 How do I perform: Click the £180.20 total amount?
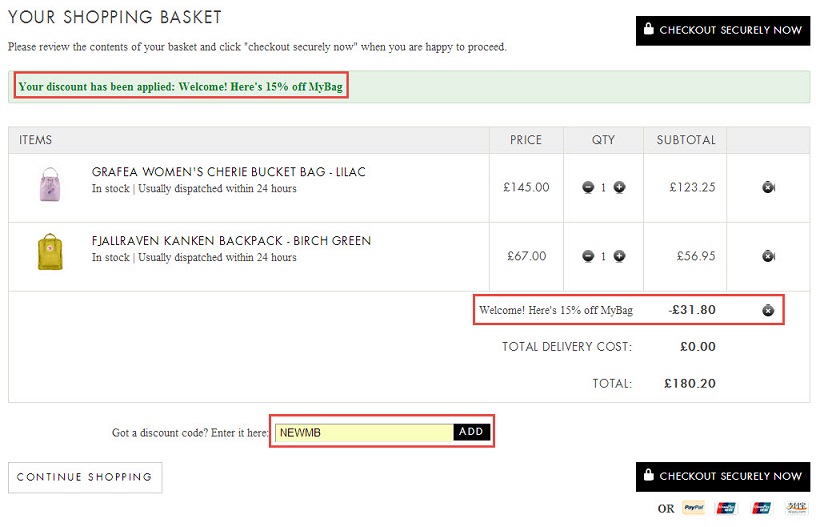click(x=690, y=383)
